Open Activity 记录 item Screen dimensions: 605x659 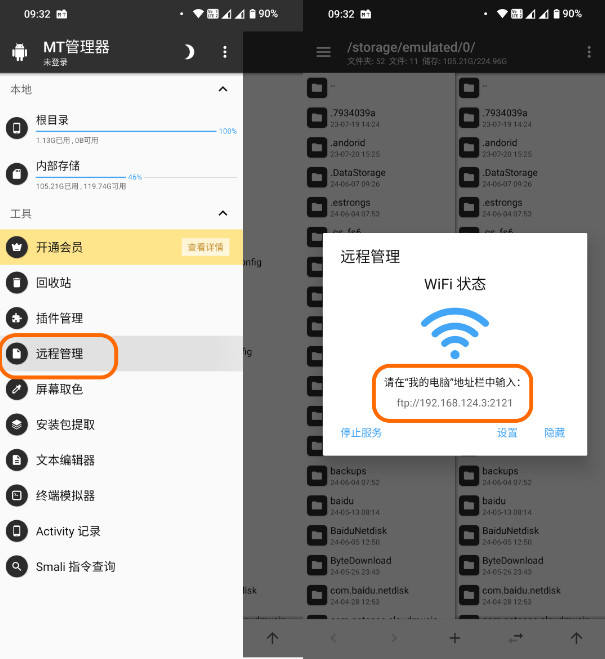click(x=121, y=531)
